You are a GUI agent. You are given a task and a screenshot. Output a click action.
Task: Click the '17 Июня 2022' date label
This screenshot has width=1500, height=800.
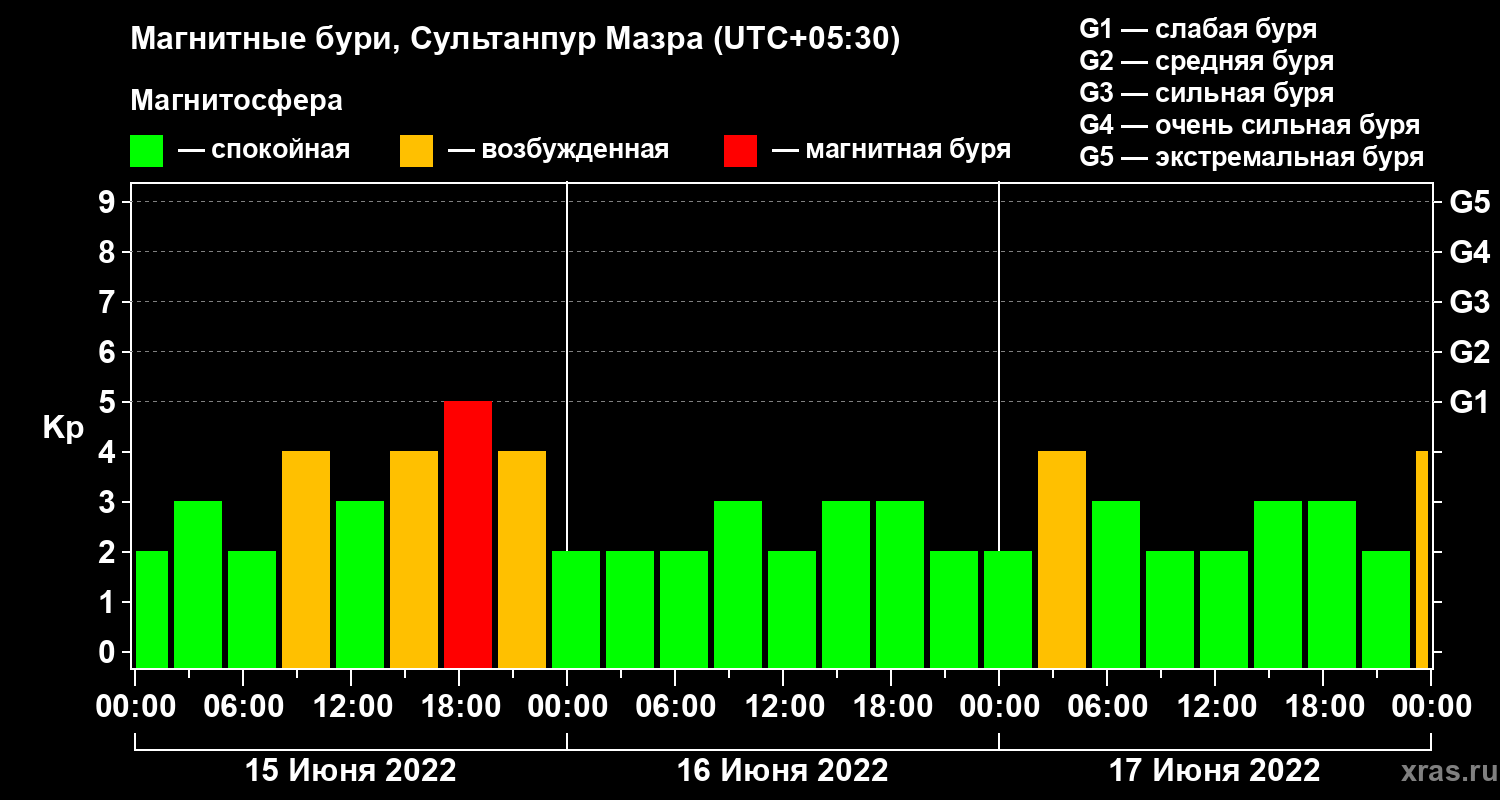click(x=1215, y=771)
